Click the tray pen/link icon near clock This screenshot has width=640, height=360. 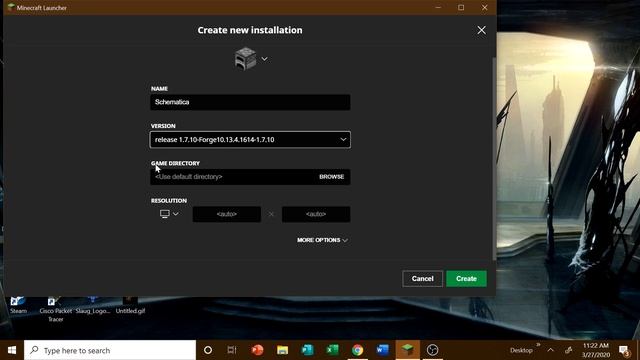pyautogui.click(x=569, y=350)
